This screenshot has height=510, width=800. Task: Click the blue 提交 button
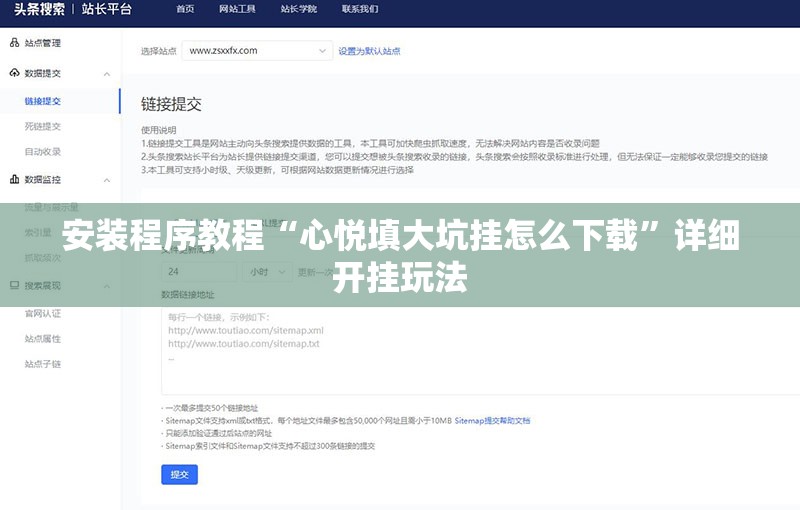(180, 474)
